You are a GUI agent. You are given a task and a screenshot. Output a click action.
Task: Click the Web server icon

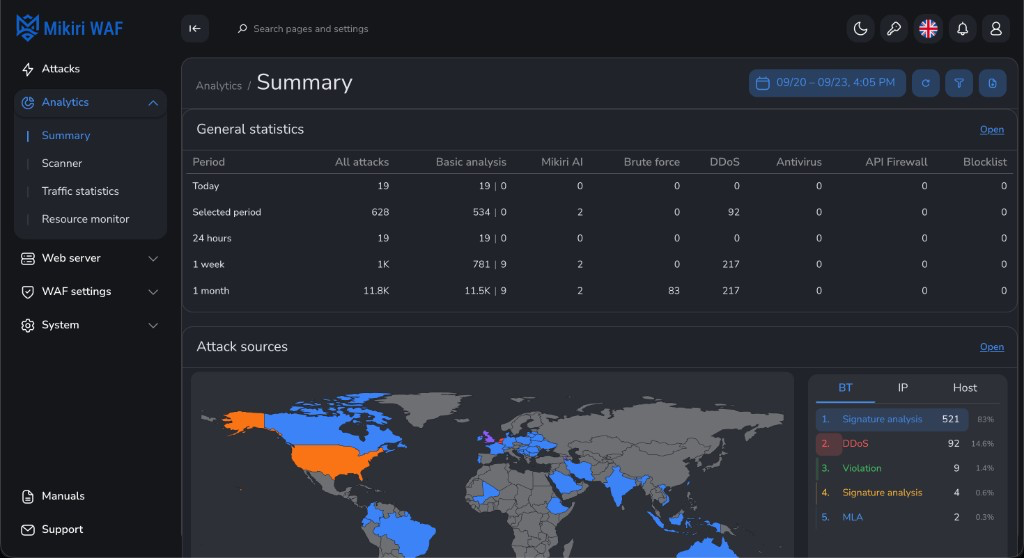pyautogui.click(x=27, y=259)
